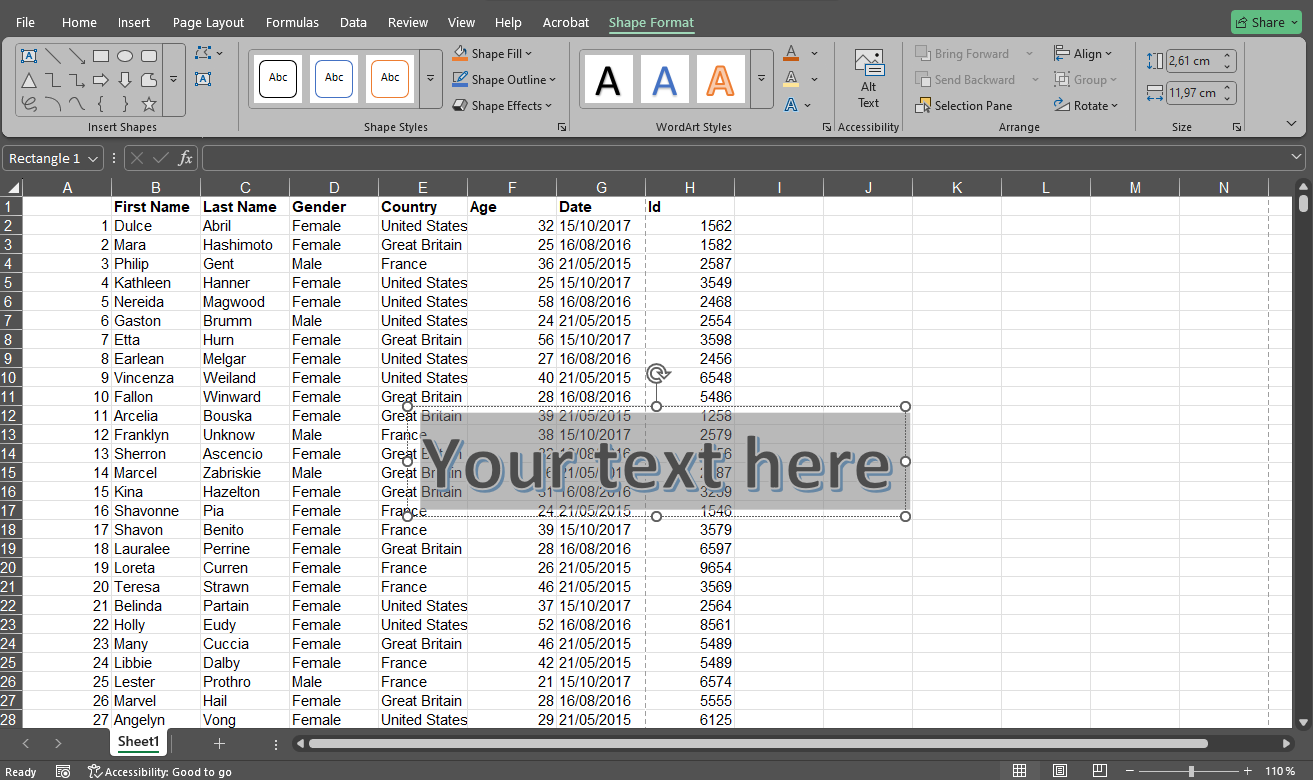Open the Rotate dropdown

pos(1086,106)
